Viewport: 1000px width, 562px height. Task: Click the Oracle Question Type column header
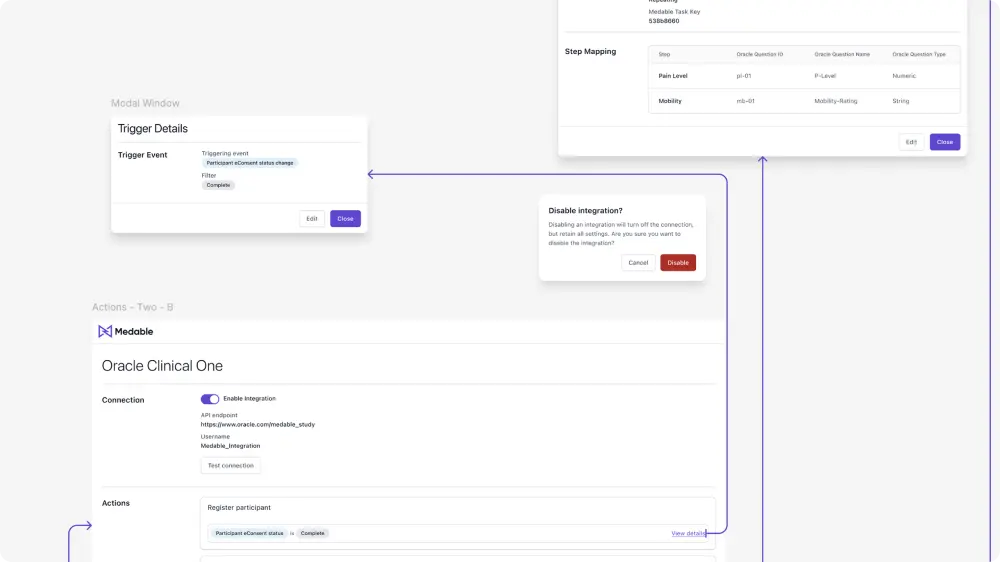point(919,54)
